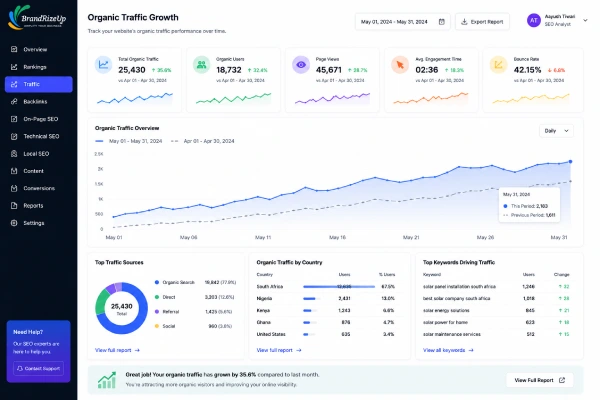Image resolution: width=600 pixels, height=400 pixels.
Task: Click the 02:36 engagement time value
Action: [x=427, y=70]
